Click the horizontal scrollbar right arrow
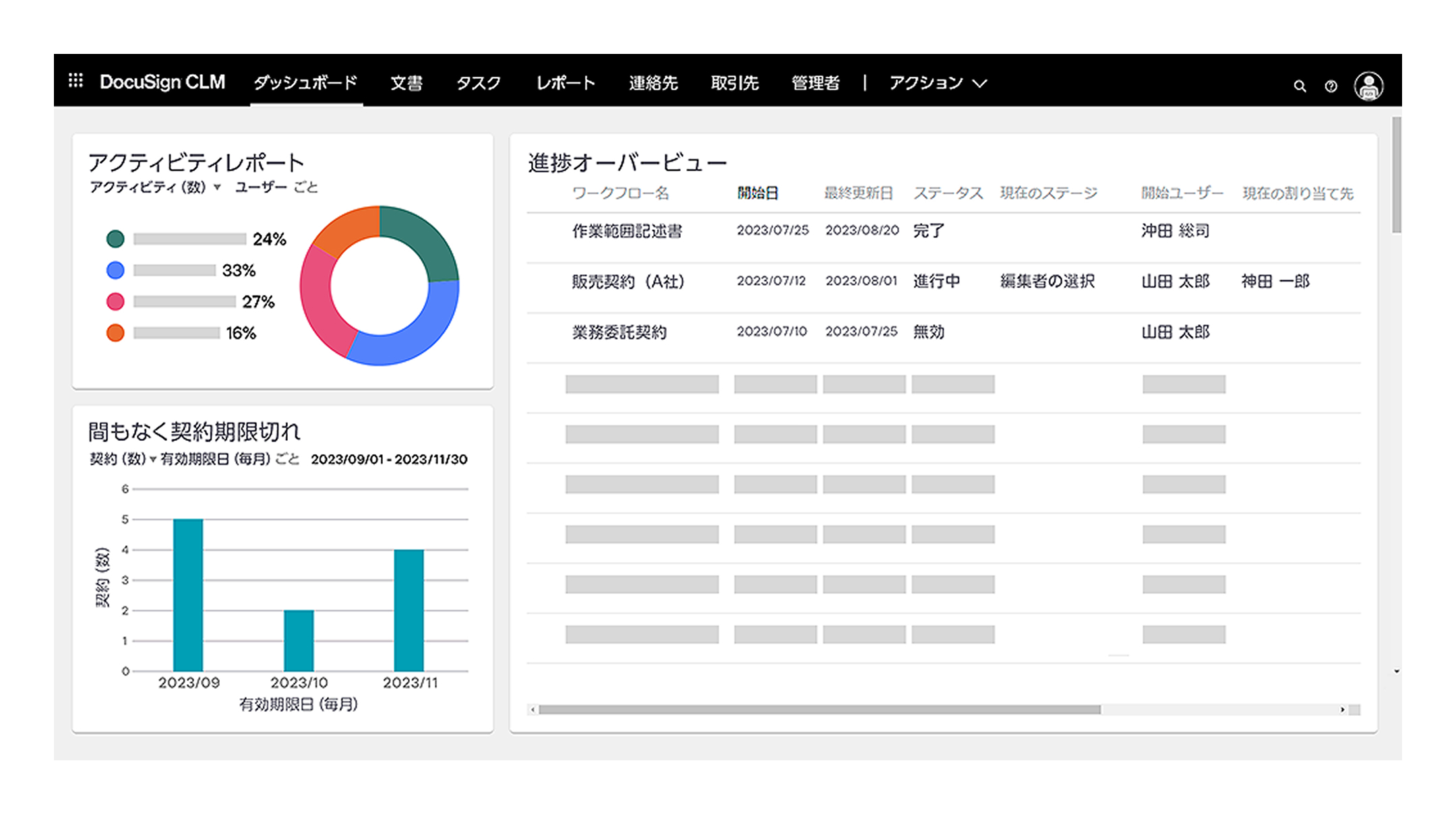 click(1342, 710)
